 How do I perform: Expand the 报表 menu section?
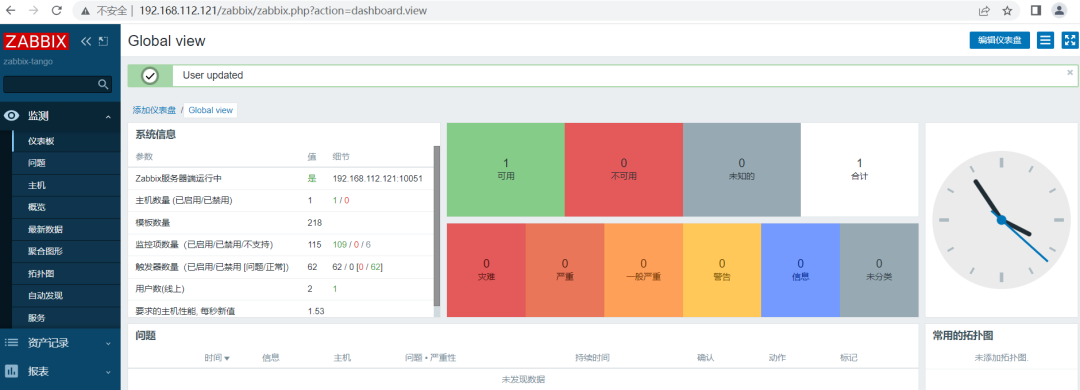pos(60,371)
